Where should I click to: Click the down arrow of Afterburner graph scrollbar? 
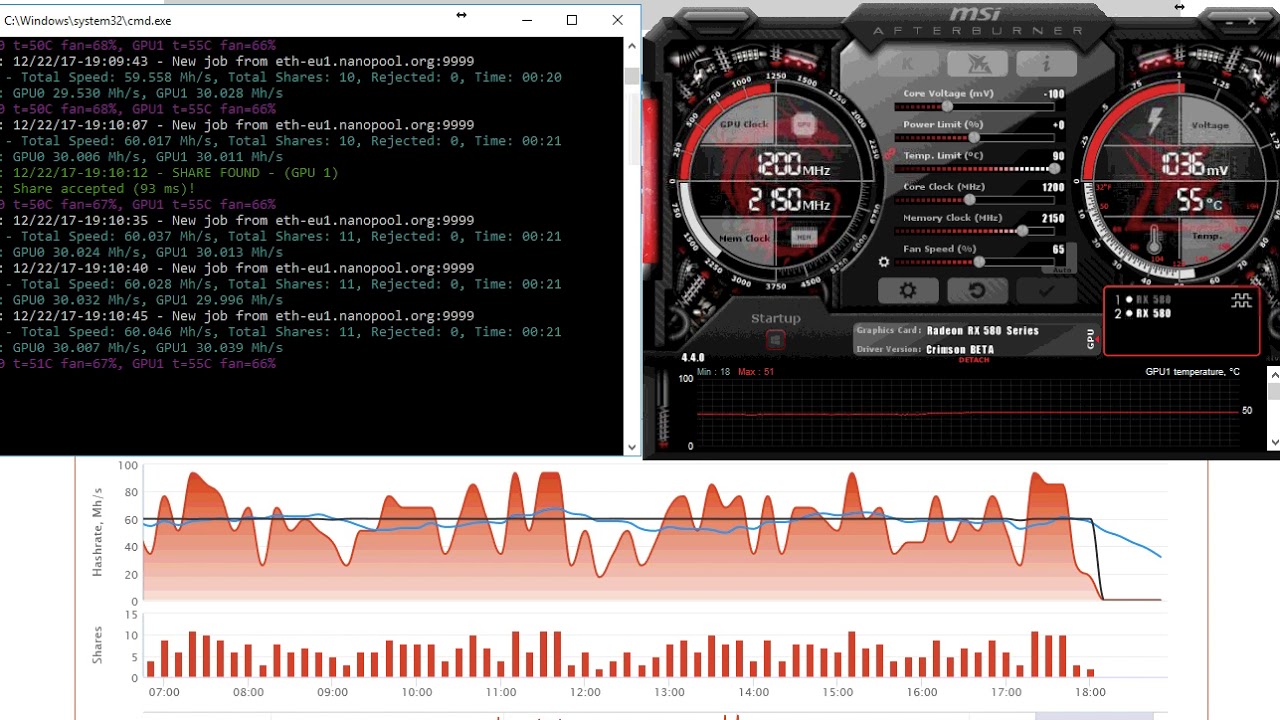tap(1273, 442)
